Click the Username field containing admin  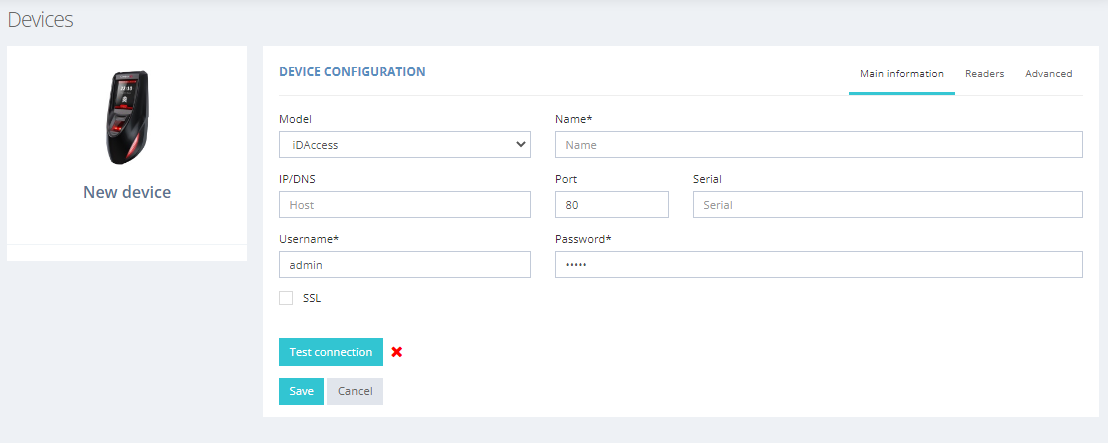click(405, 265)
